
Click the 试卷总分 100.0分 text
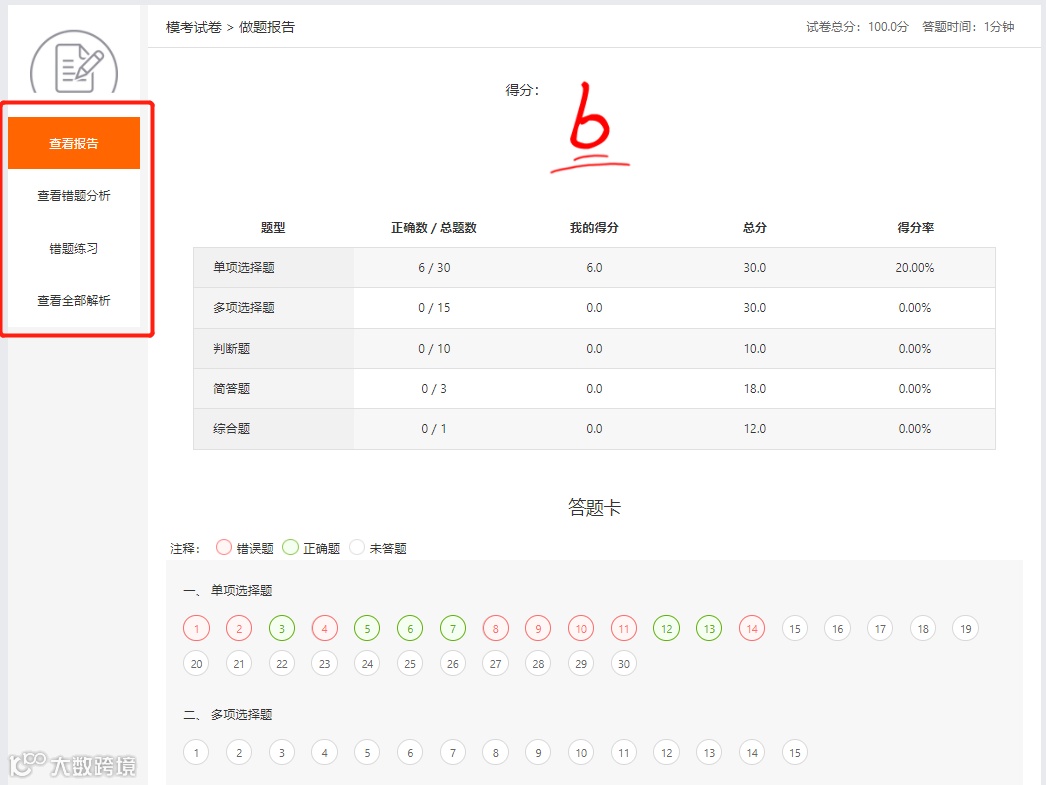click(857, 27)
